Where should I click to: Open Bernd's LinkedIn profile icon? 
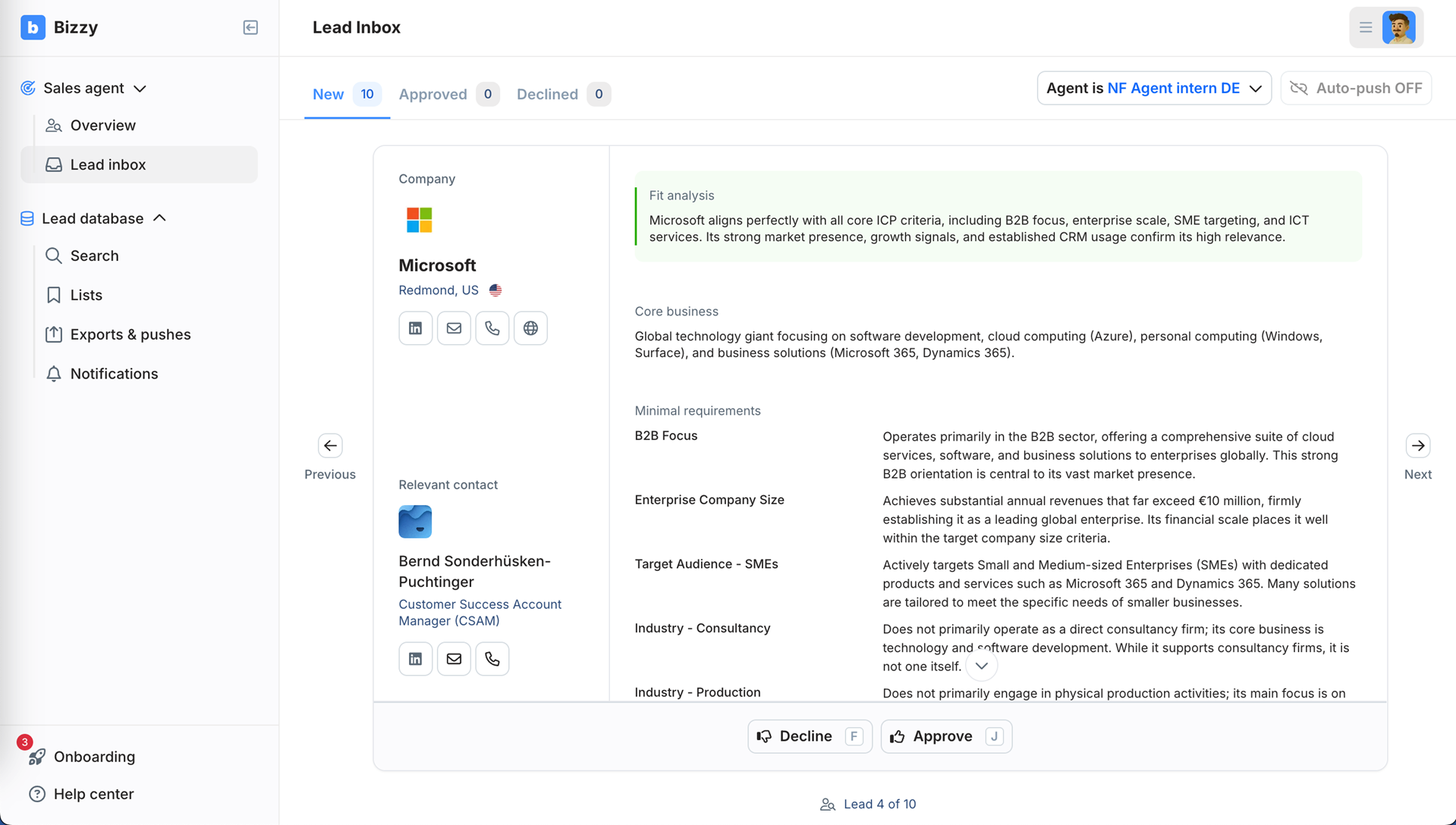415,659
